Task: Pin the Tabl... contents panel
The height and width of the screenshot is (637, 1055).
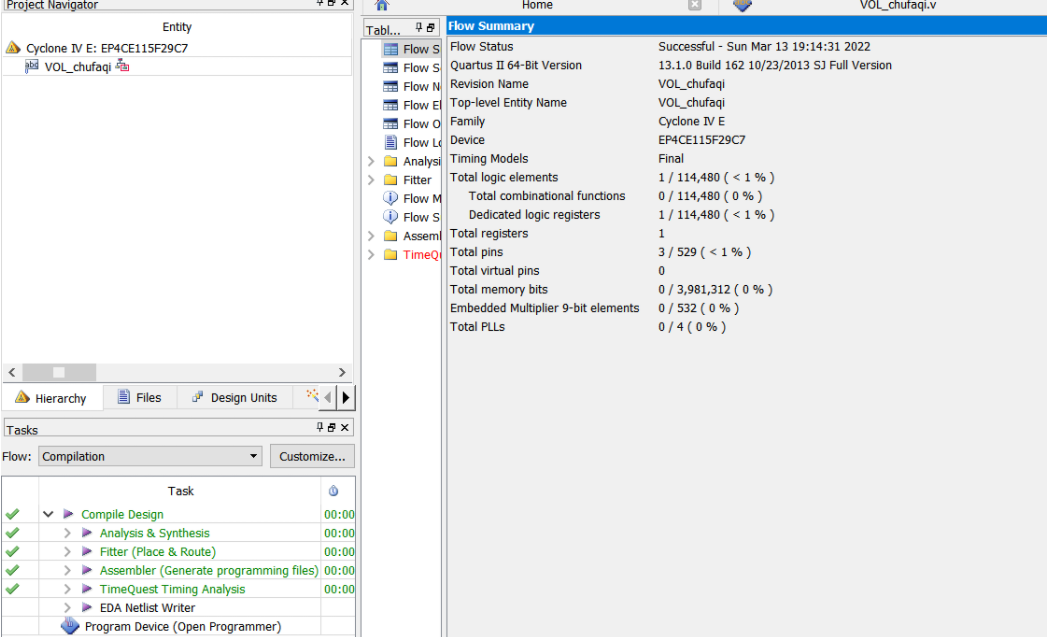Action: point(419,28)
